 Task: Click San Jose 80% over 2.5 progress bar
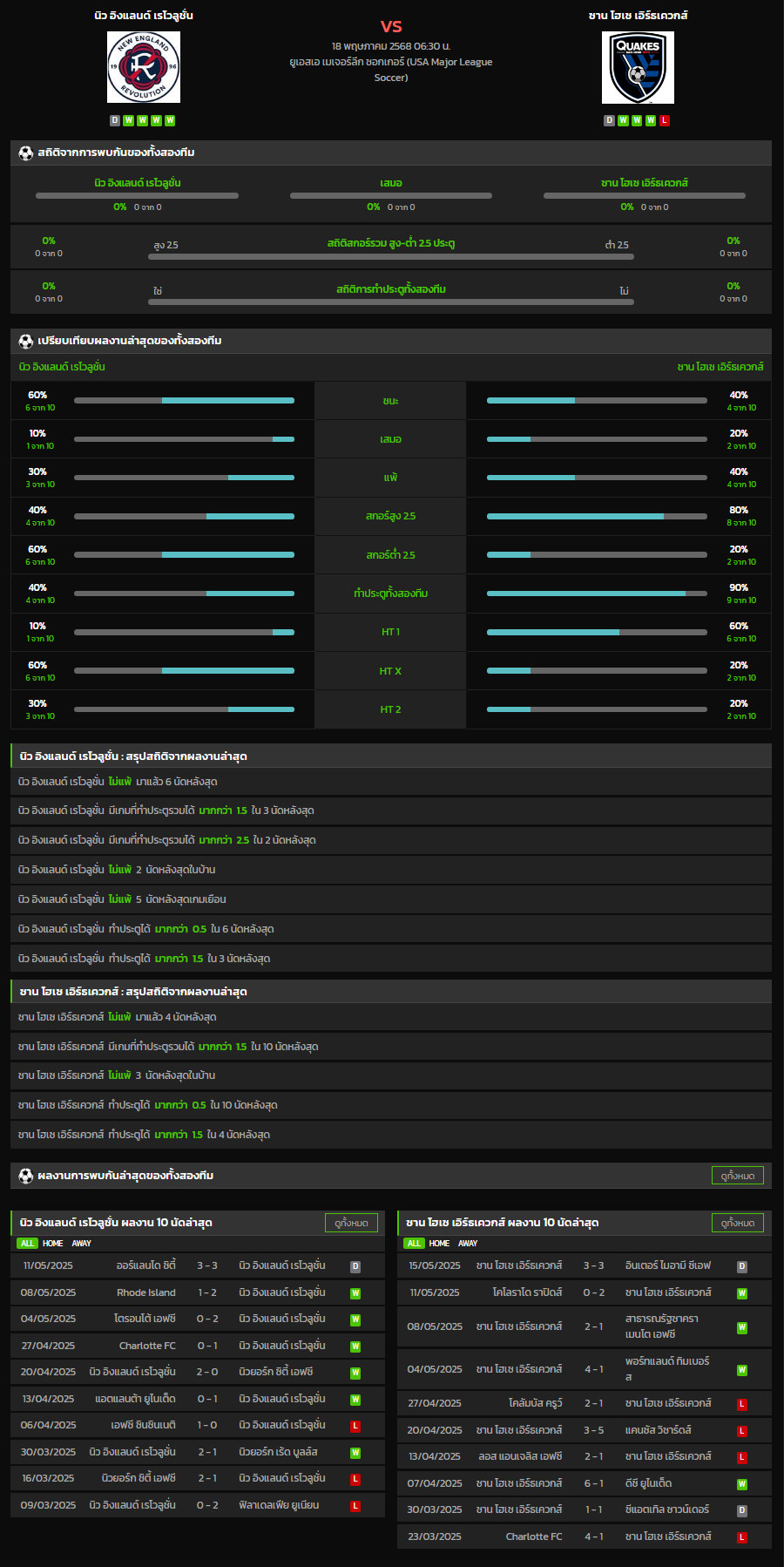coord(597,516)
